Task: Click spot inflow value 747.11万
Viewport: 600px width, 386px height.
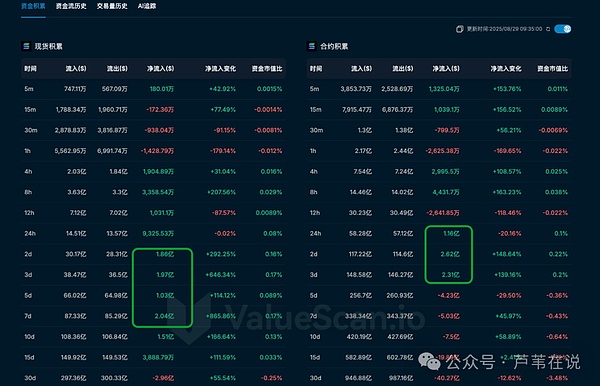Action: click(x=75, y=89)
